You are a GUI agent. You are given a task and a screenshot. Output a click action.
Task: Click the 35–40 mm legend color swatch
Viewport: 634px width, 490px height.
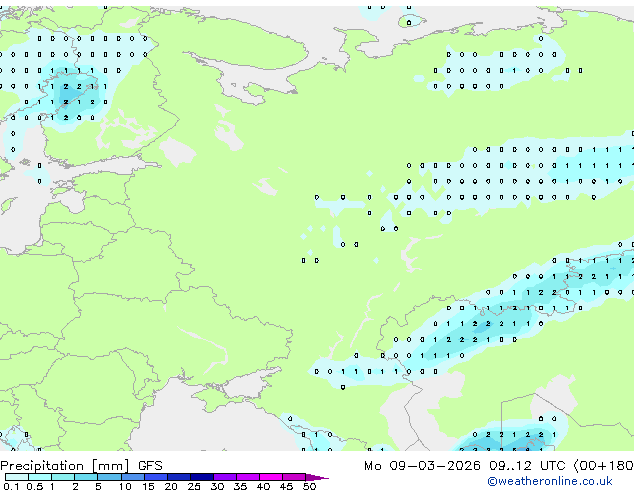(x=248, y=477)
